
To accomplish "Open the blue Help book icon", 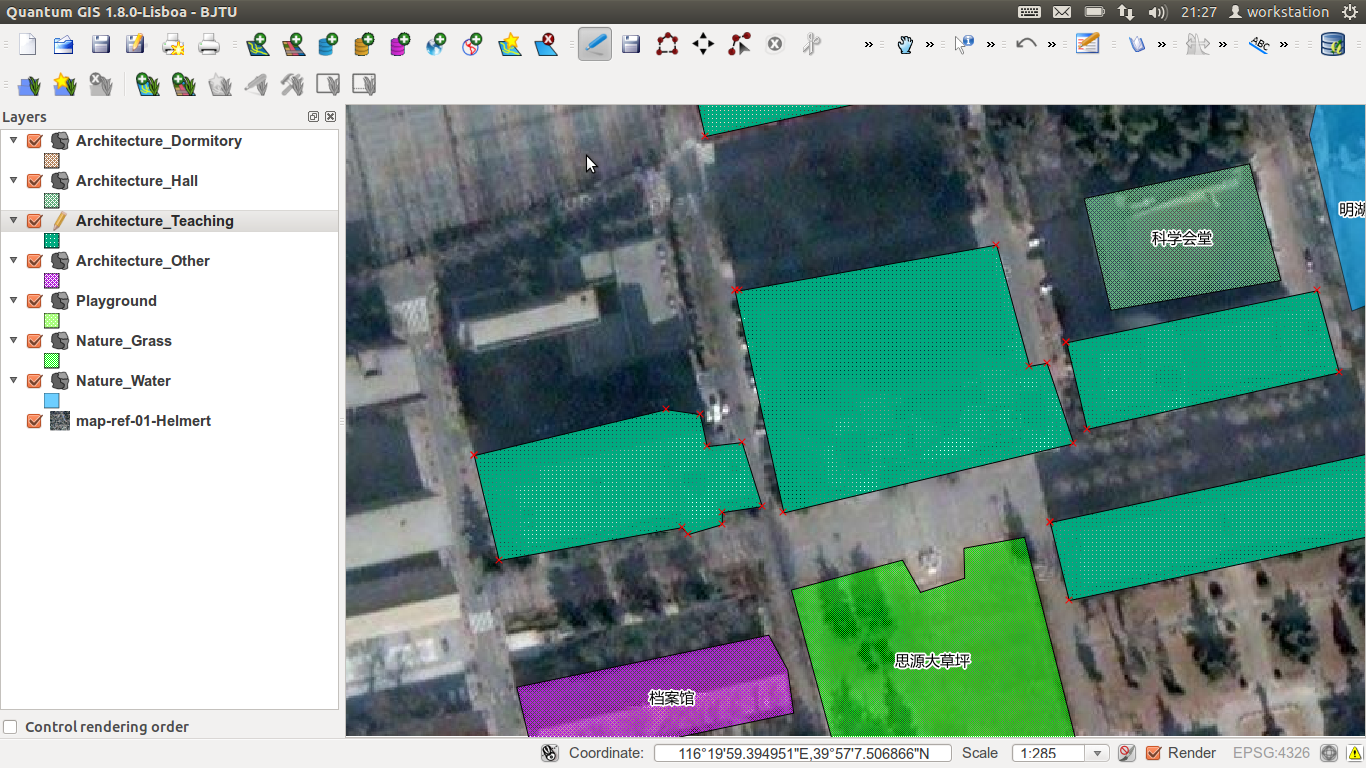I will point(1137,44).
